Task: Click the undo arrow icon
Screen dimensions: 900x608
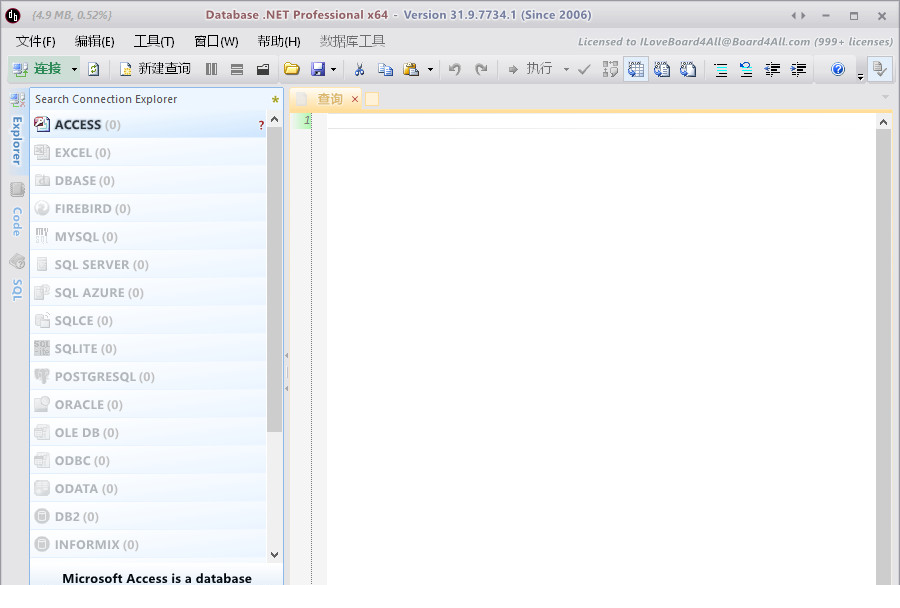Action: [x=455, y=69]
